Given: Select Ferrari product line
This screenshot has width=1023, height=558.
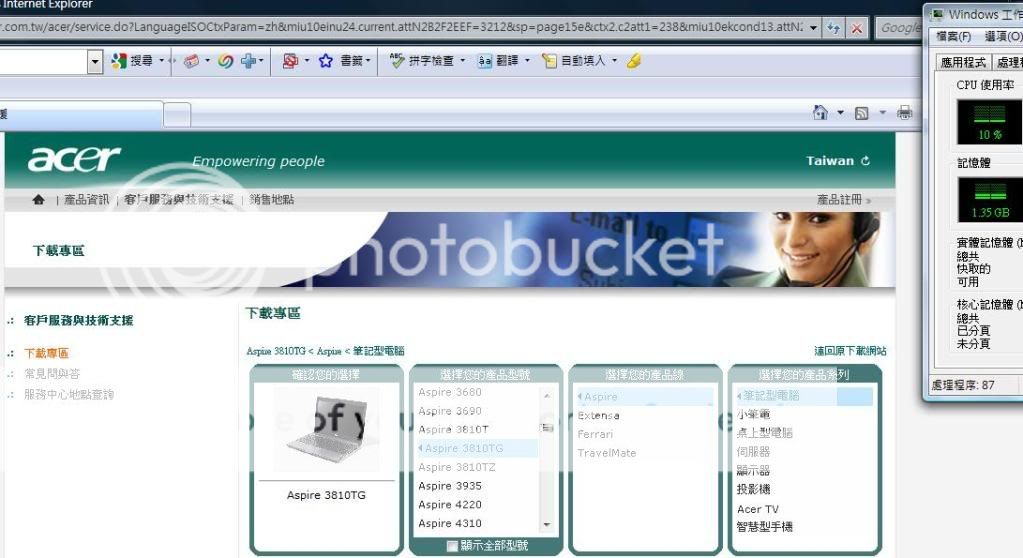Looking at the screenshot, I should pyautogui.click(x=595, y=435).
